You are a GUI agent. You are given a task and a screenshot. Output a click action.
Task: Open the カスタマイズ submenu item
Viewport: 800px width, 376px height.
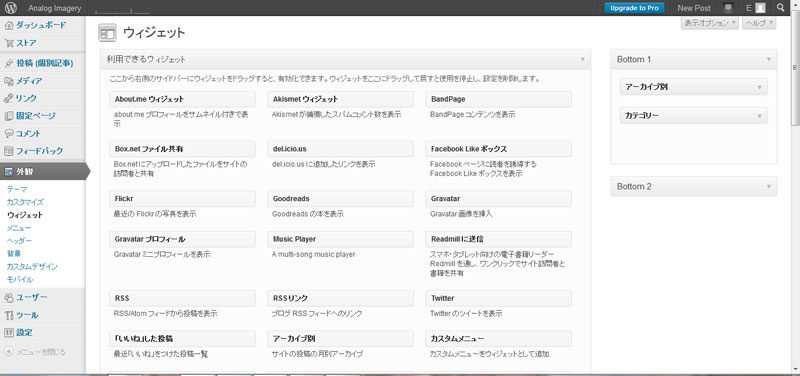click(x=25, y=202)
